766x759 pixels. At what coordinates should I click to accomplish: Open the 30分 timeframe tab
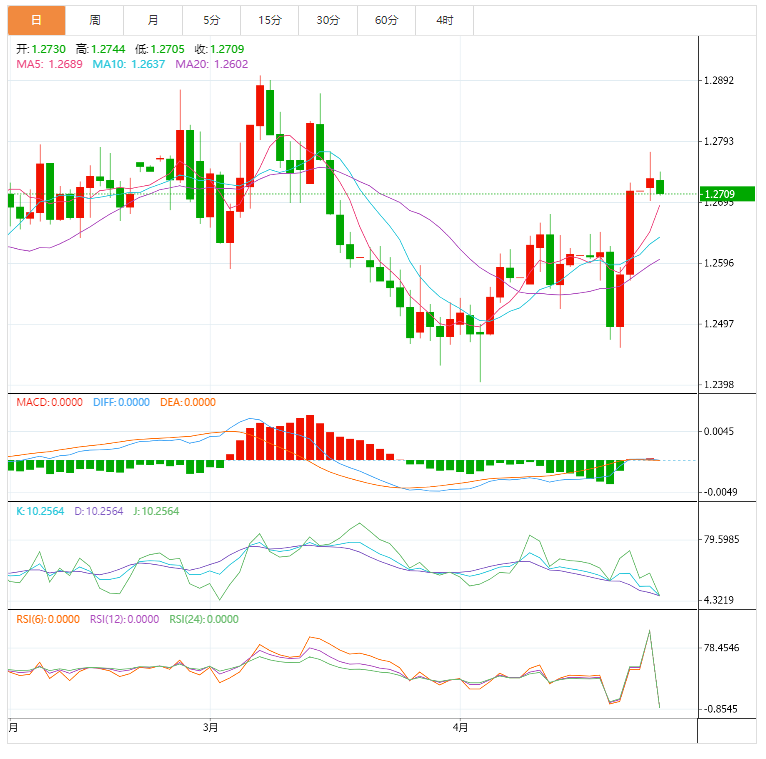click(328, 20)
